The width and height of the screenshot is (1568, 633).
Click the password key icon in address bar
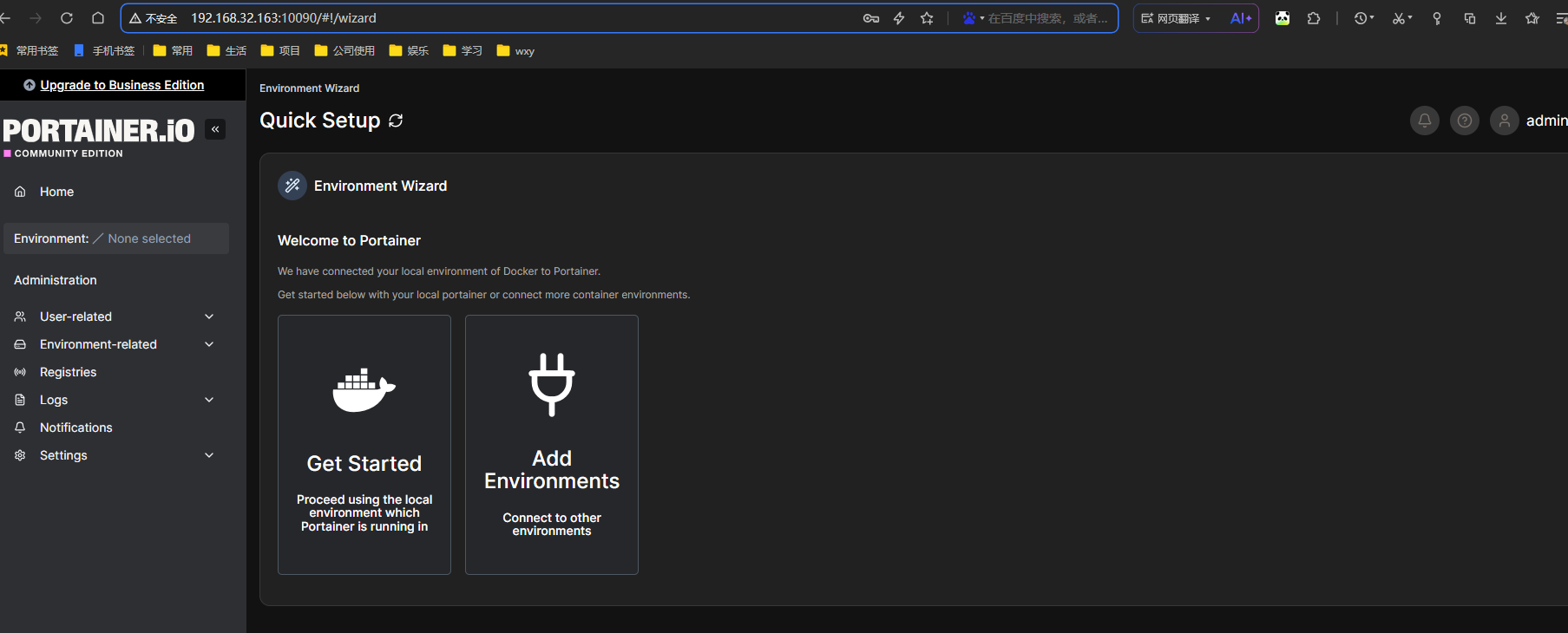tap(871, 18)
